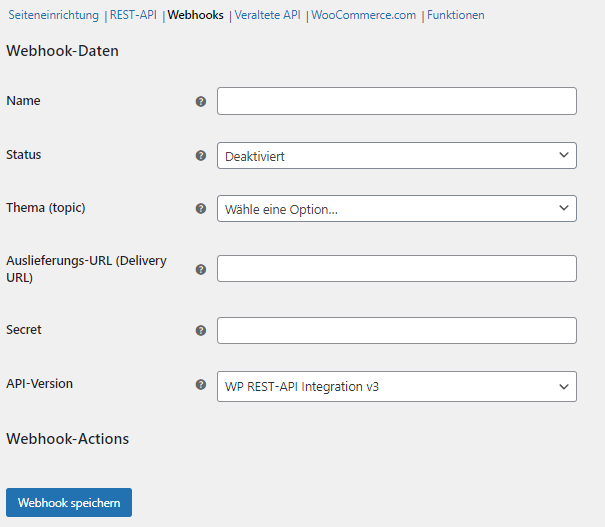Viewport: 605px width, 527px height.
Task: Go to the Veraltete API tab
Action: pos(267,15)
